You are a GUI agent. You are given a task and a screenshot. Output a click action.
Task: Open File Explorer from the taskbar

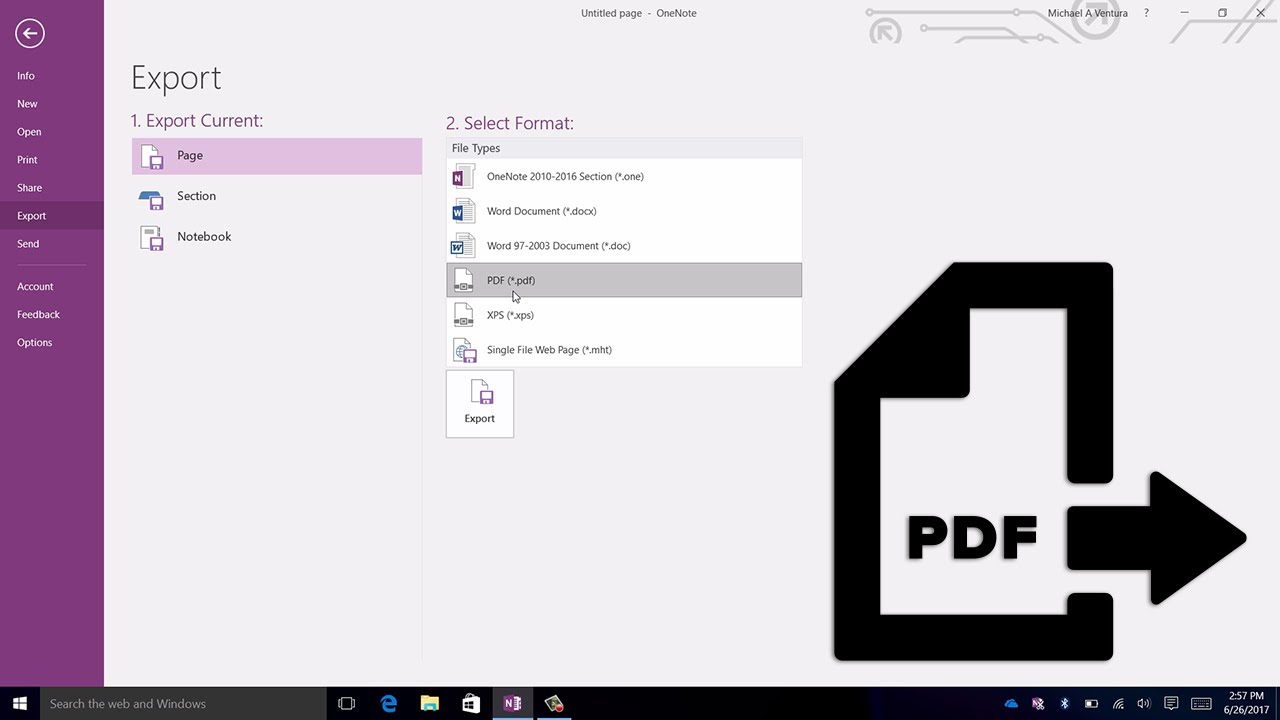coord(430,704)
